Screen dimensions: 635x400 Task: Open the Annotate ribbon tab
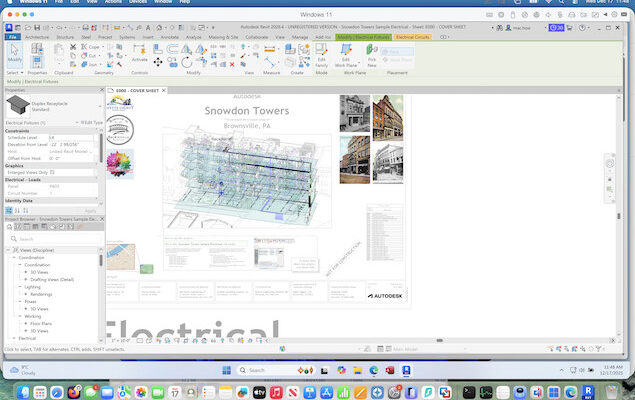point(170,37)
